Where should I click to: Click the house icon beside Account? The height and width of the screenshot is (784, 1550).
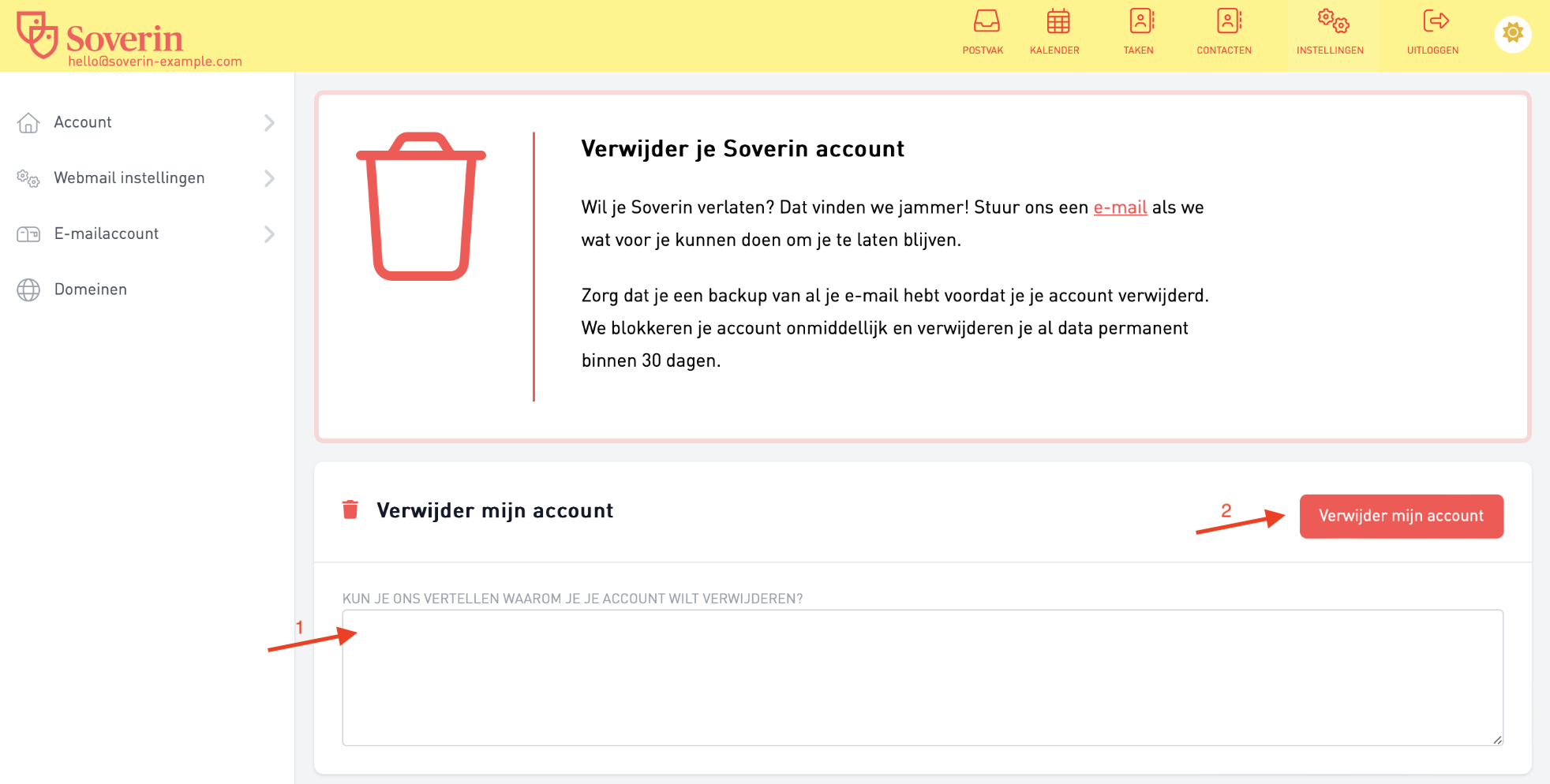click(28, 123)
